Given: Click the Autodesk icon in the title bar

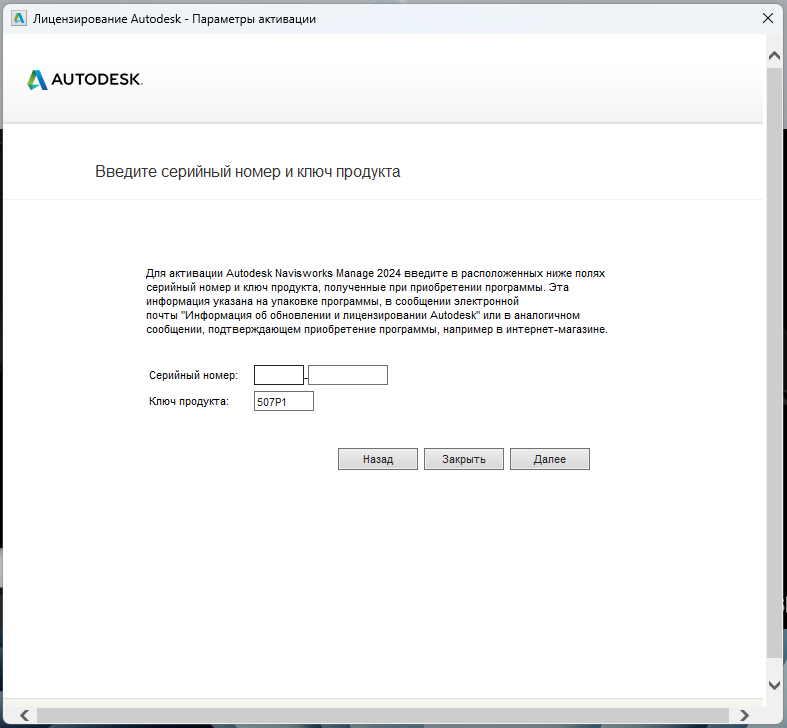Looking at the screenshot, I should coord(19,19).
